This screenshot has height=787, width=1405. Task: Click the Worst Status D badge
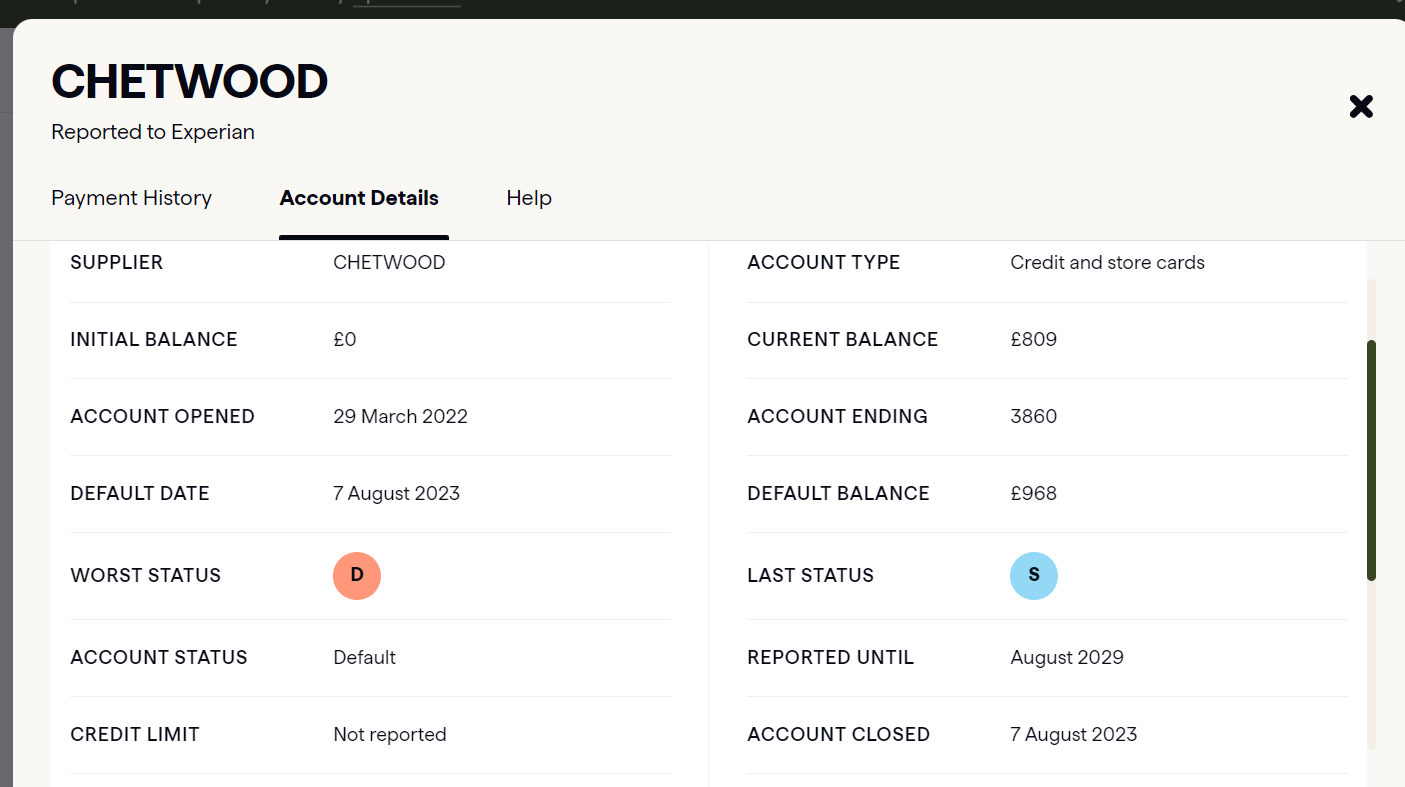(357, 576)
